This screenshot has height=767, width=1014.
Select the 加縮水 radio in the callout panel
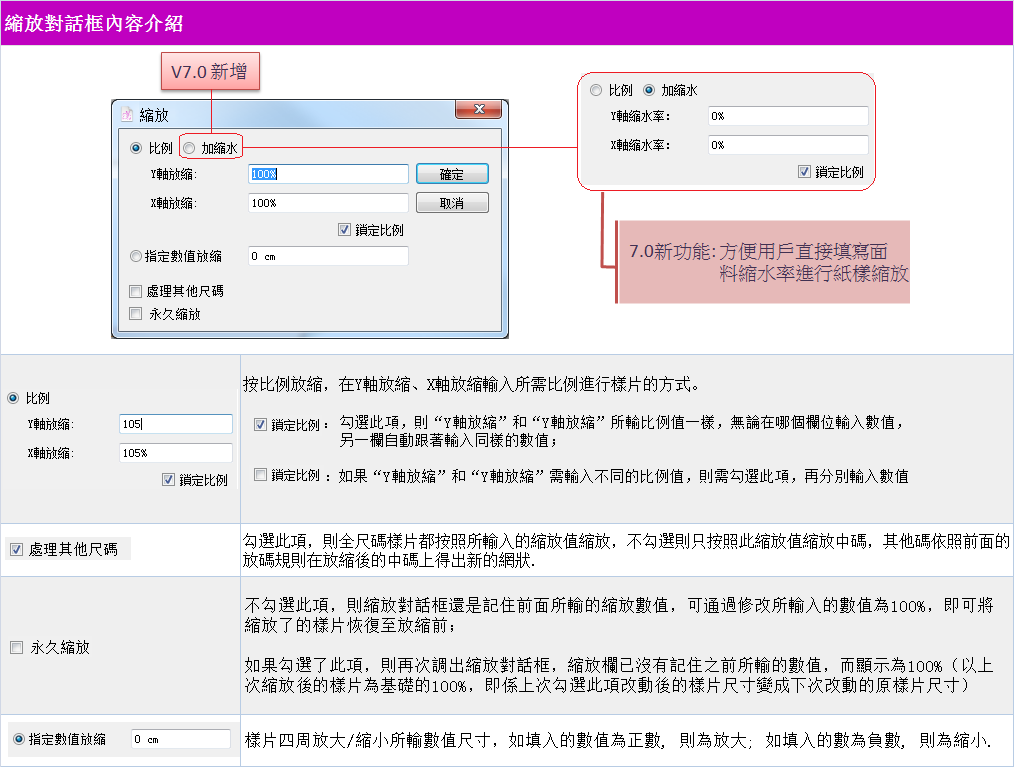649,90
